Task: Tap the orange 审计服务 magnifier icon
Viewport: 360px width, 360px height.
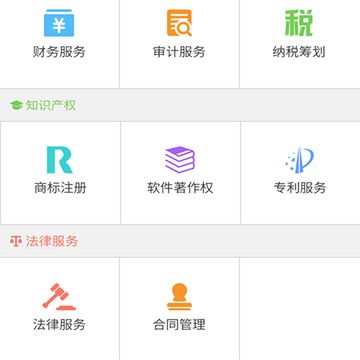Action: coord(179,23)
